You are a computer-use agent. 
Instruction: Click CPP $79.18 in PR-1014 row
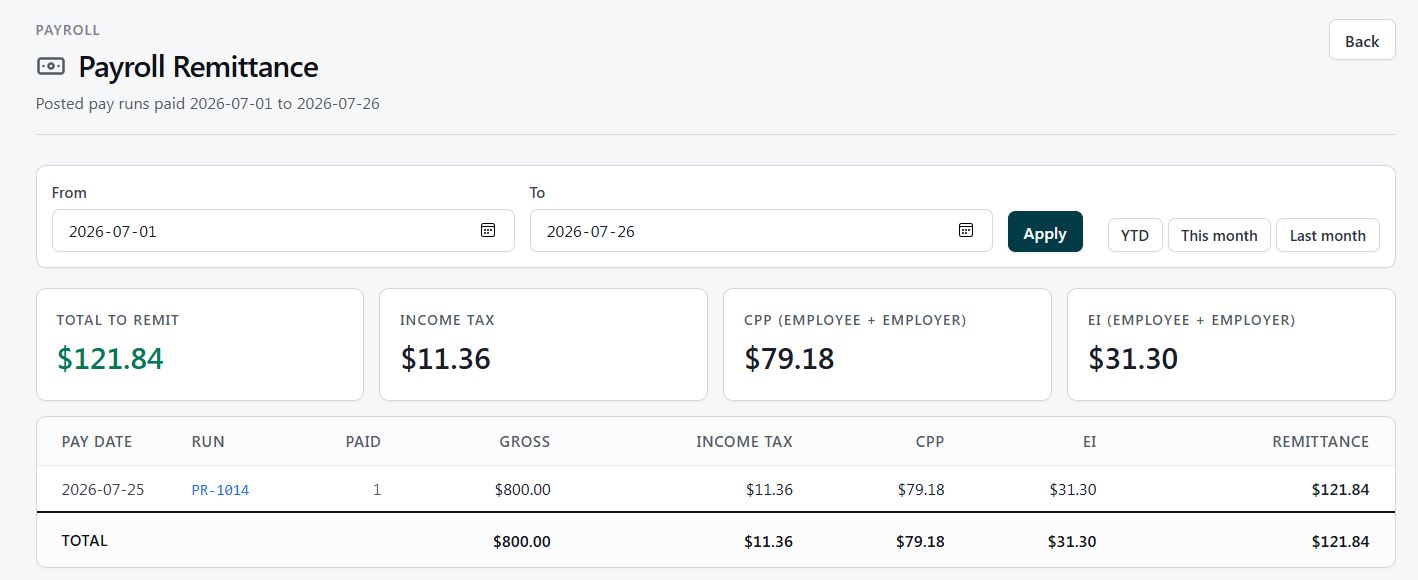[921, 490]
